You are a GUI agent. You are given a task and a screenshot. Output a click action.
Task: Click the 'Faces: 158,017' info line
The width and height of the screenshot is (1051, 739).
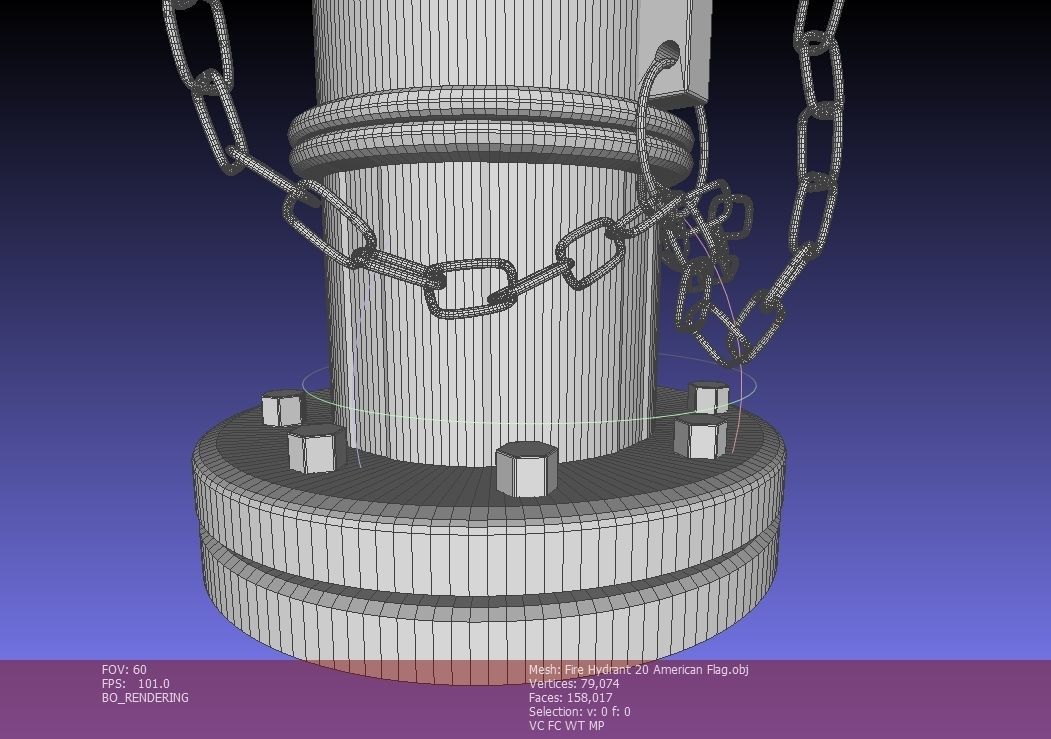[x=570, y=697]
